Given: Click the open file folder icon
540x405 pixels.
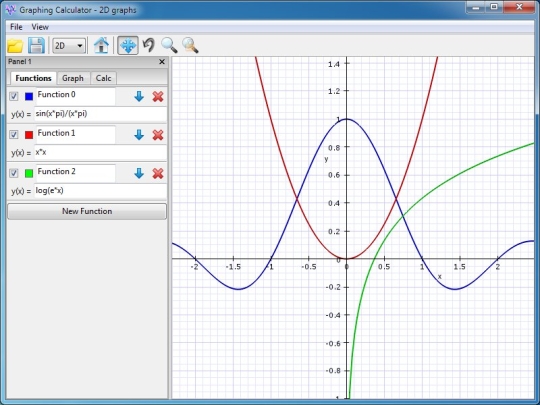Looking at the screenshot, I should click(x=15, y=45).
